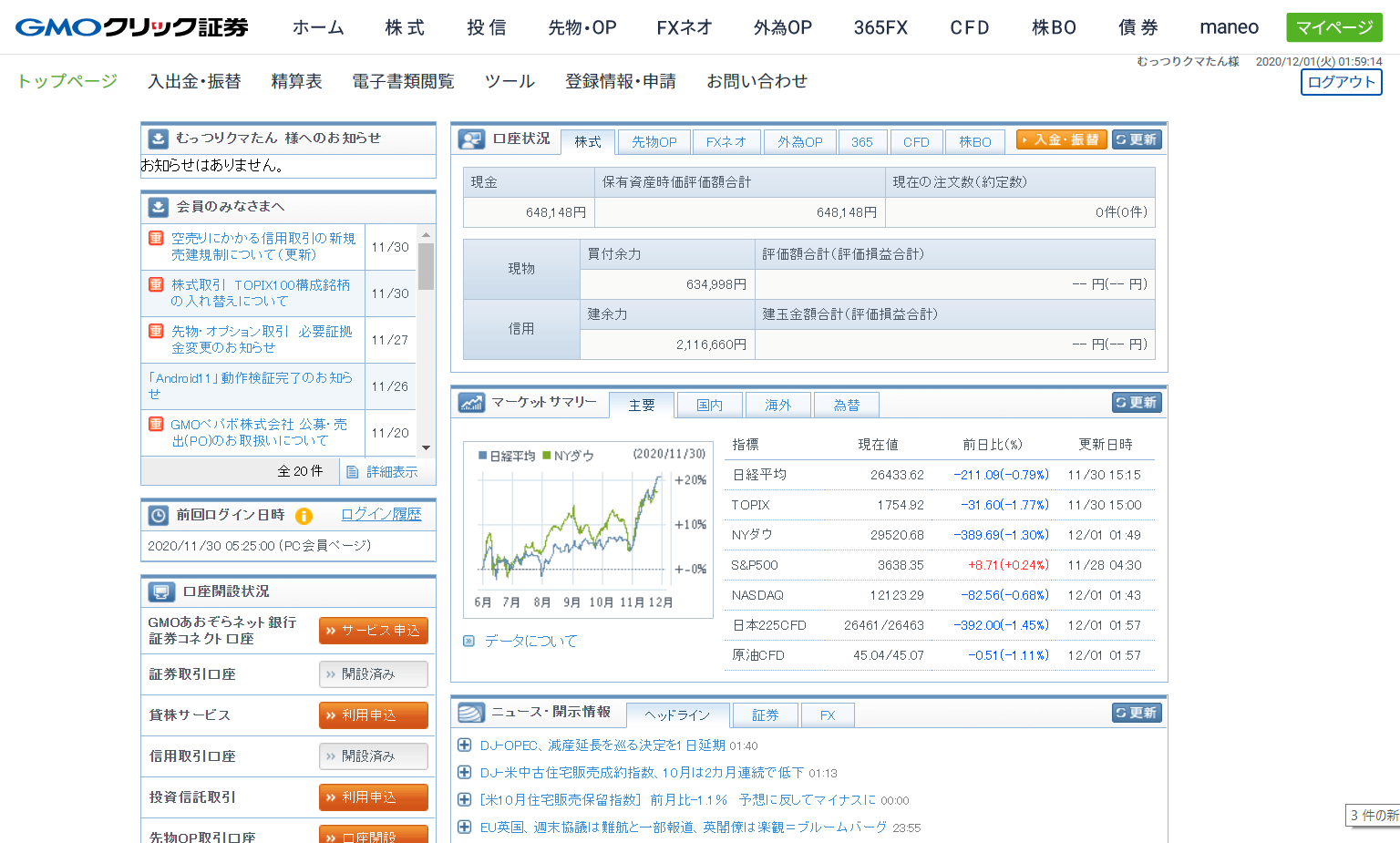Click the download icon beside 会員のみなさまへ
This screenshot has width=1400, height=843.
point(158,207)
